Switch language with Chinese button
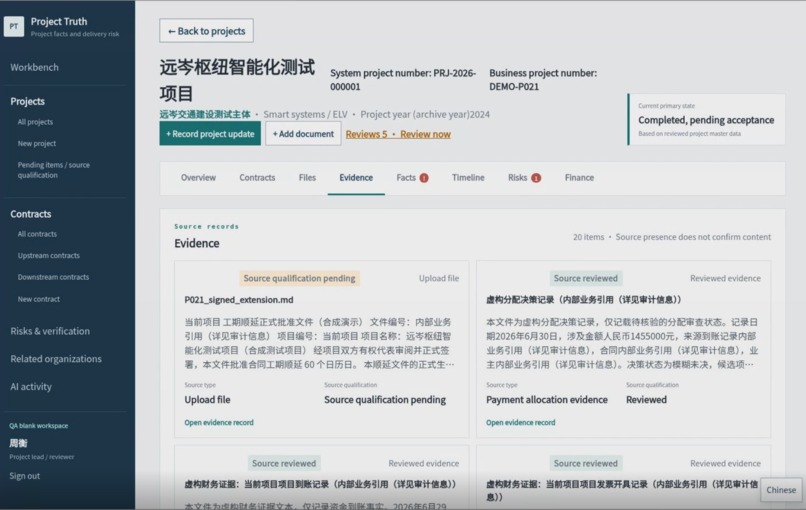 781,490
